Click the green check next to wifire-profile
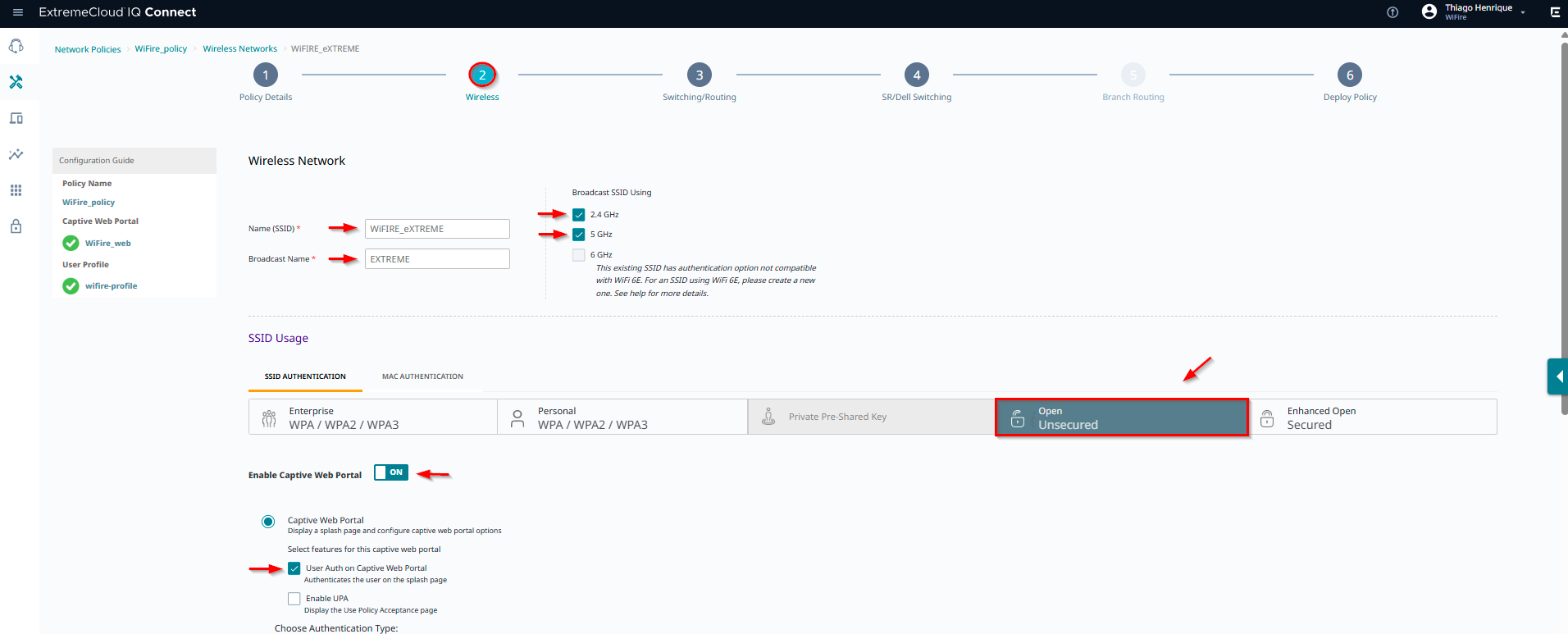The height and width of the screenshot is (634, 1568). click(71, 285)
